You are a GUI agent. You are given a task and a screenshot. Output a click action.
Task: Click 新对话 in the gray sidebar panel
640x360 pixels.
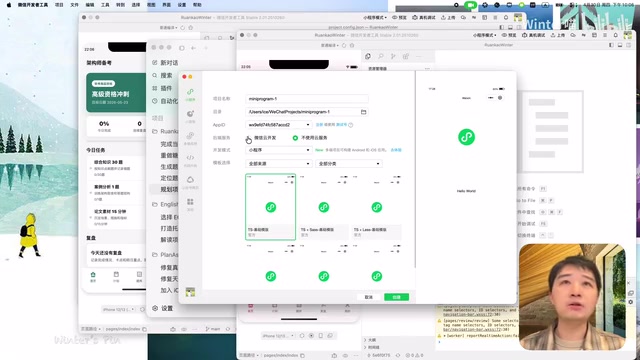click(165, 62)
